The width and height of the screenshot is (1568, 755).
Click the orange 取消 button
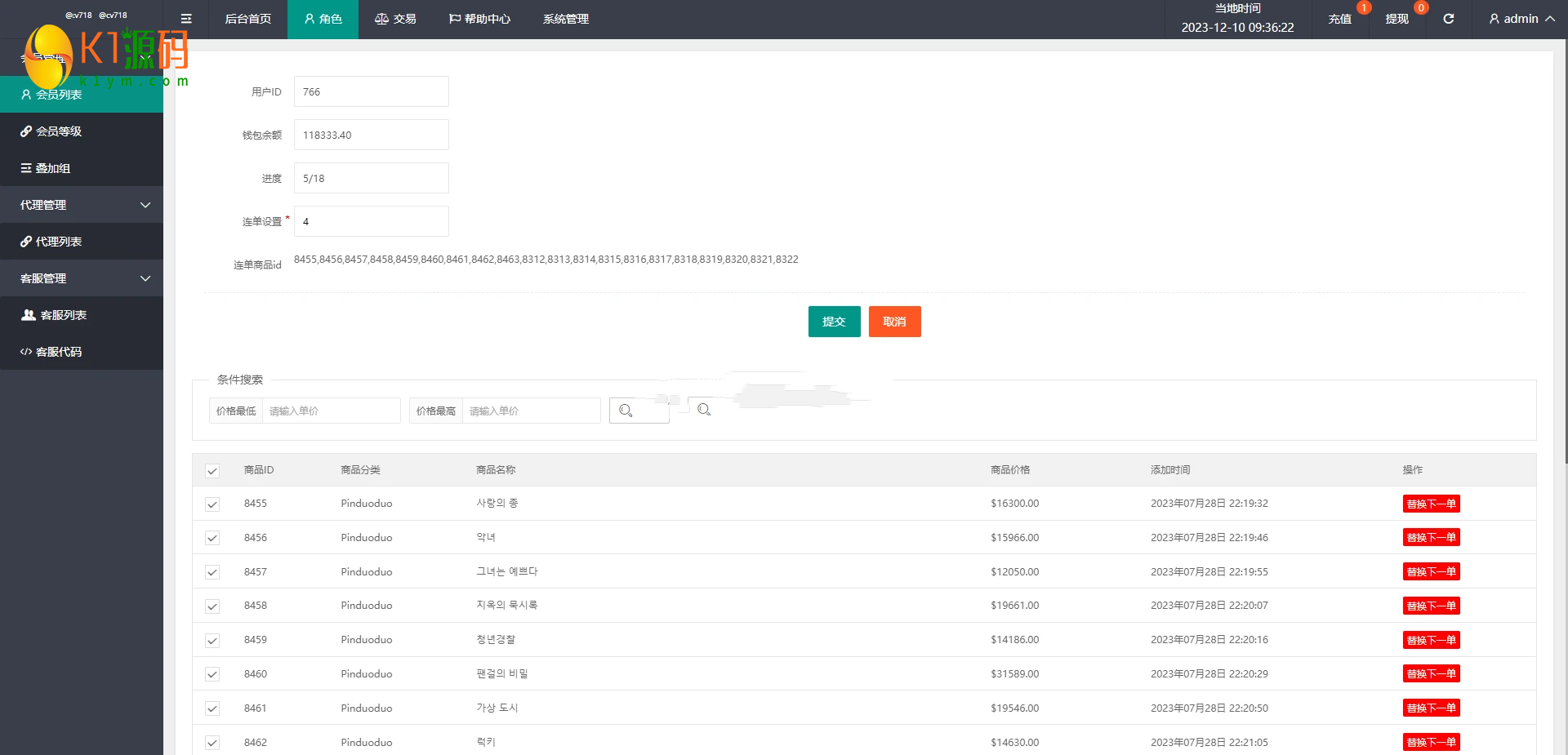(x=894, y=322)
